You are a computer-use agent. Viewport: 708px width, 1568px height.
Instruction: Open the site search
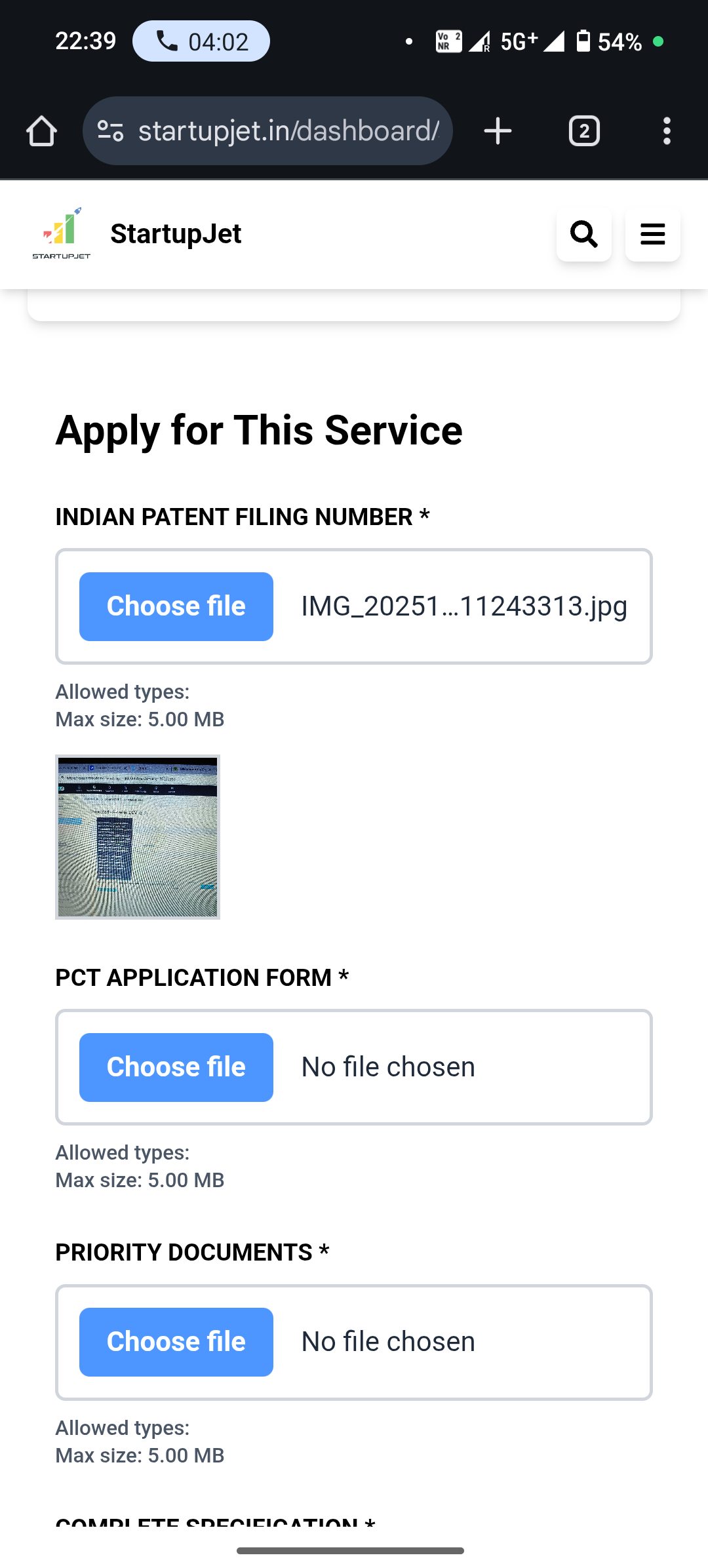(583, 234)
